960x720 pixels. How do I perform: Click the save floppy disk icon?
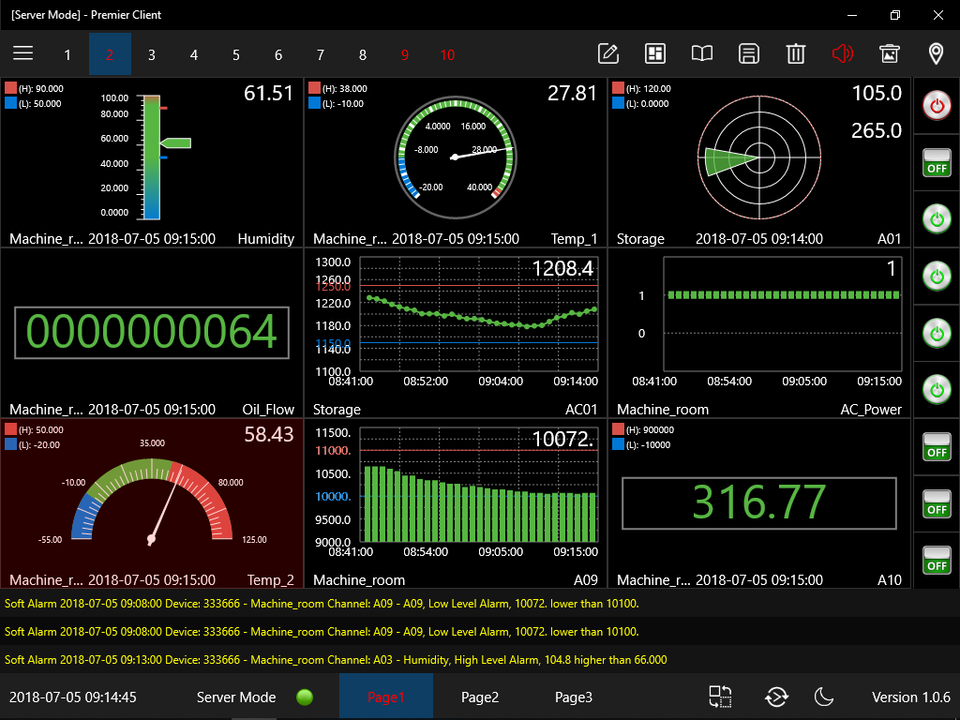(x=749, y=54)
